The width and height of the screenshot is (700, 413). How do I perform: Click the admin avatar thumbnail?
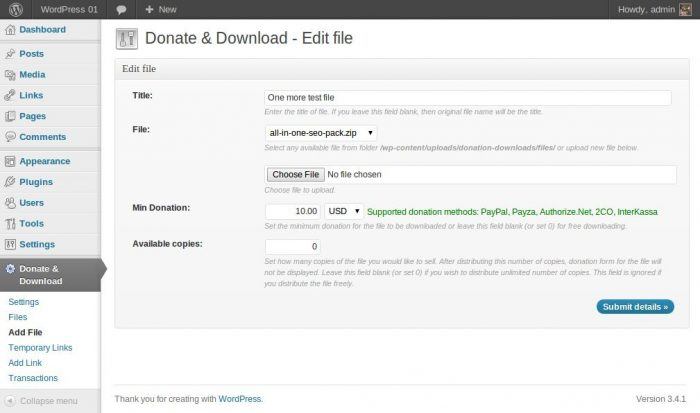point(685,9)
